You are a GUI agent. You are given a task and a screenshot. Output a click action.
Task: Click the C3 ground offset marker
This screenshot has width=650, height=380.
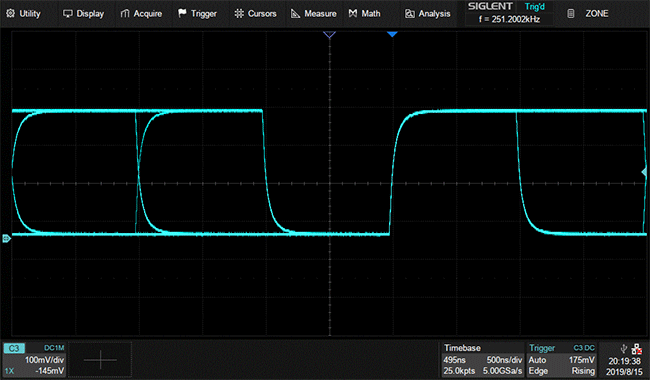pyautogui.click(x=6, y=238)
